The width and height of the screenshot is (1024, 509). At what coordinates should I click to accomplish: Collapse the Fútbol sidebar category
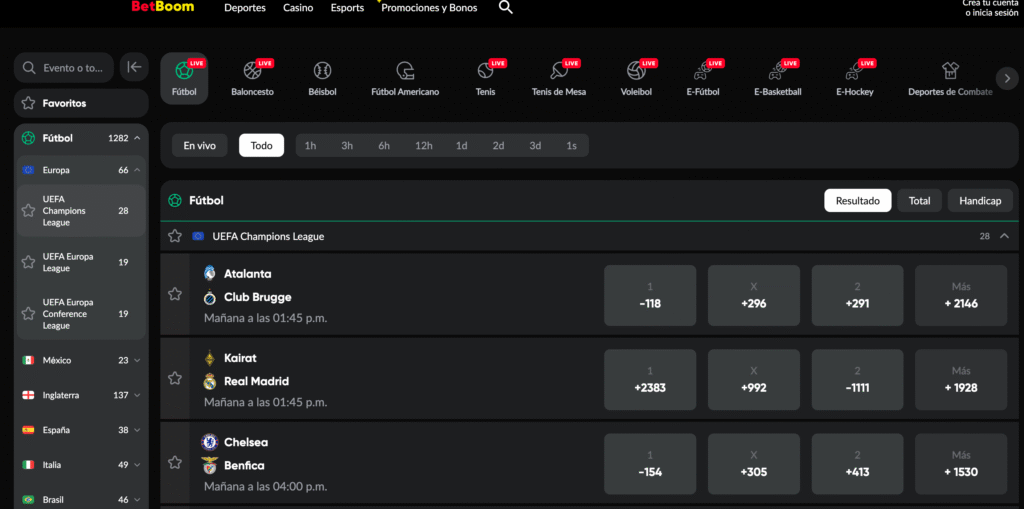point(137,138)
